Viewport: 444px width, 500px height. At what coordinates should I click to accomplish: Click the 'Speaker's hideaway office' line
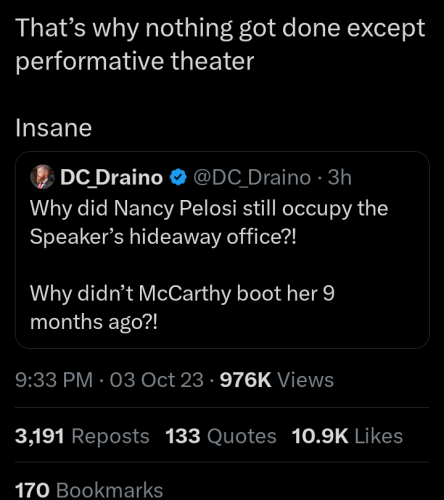[x=163, y=237]
